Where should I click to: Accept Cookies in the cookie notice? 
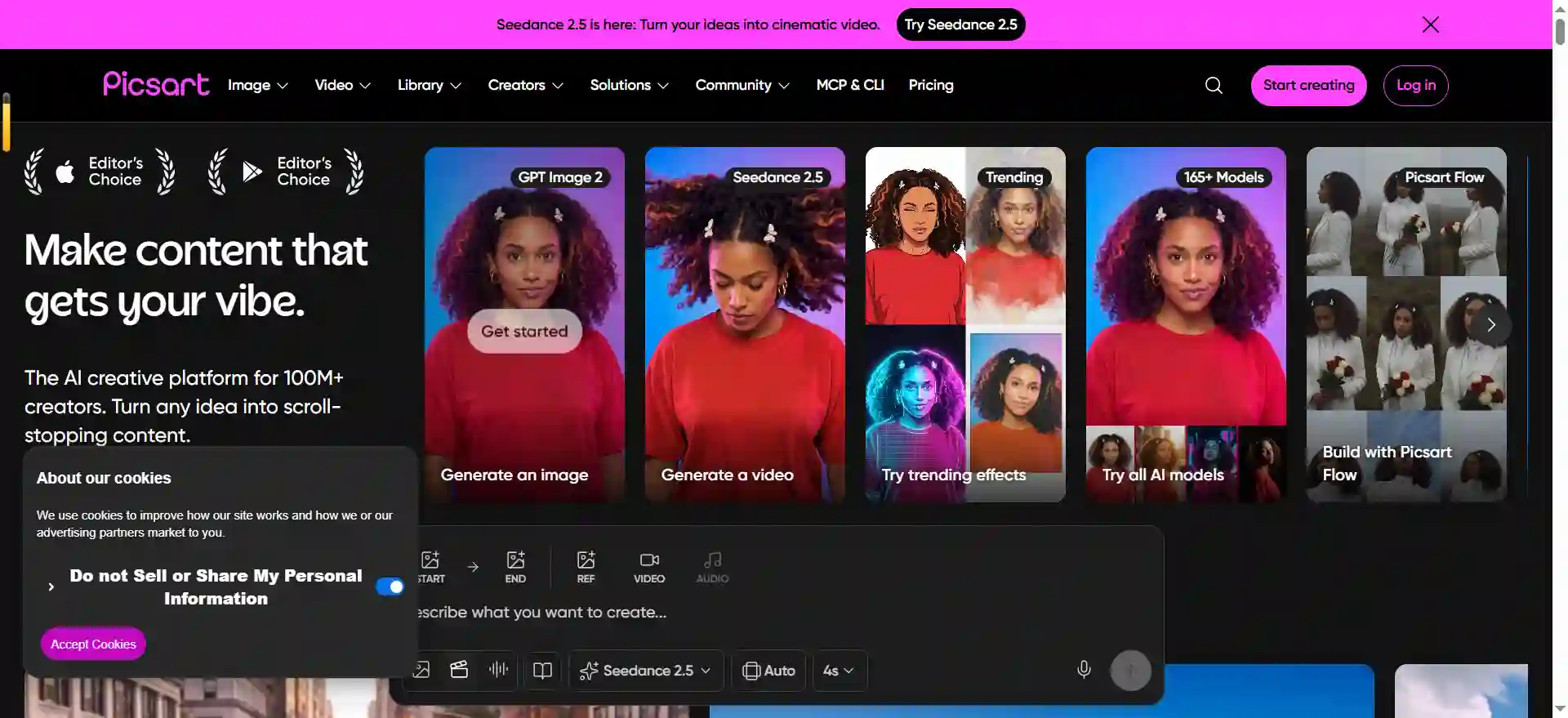(93, 644)
